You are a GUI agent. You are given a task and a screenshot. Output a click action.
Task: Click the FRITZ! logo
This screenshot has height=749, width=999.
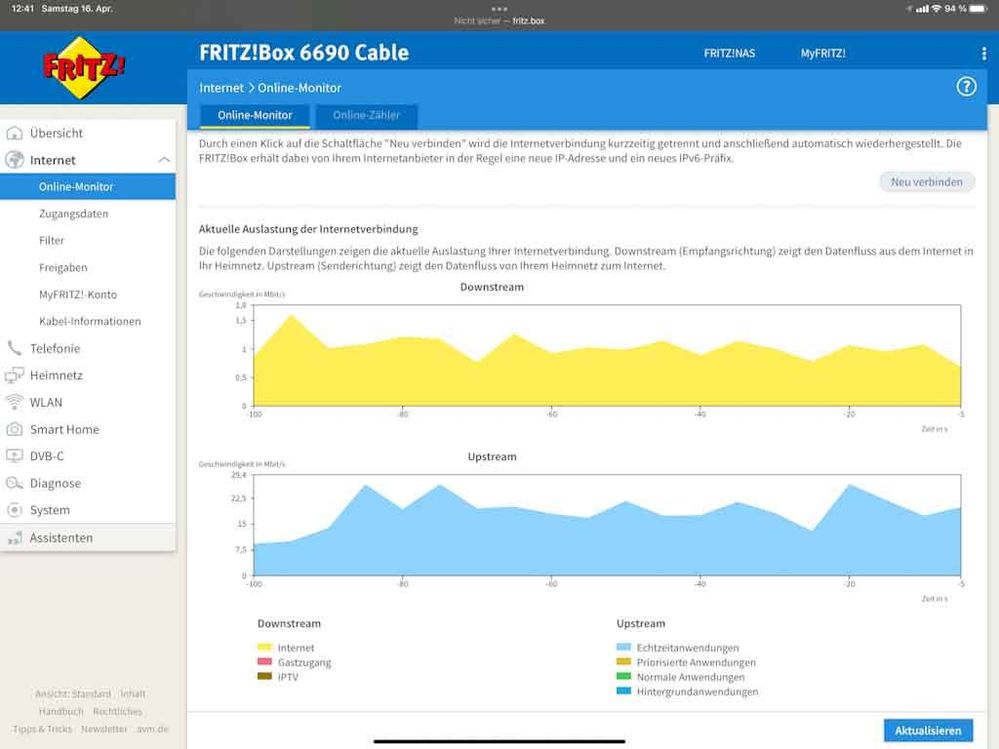point(83,68)
